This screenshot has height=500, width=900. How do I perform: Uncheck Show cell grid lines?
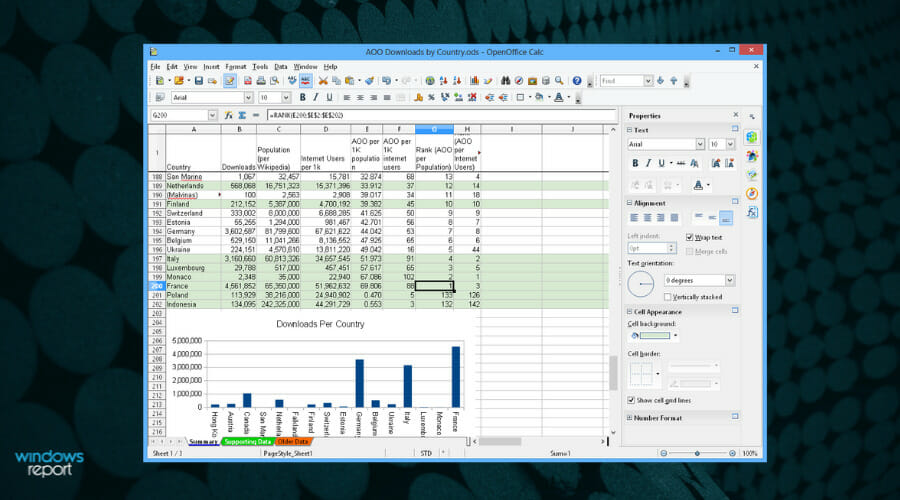point(631,400)
